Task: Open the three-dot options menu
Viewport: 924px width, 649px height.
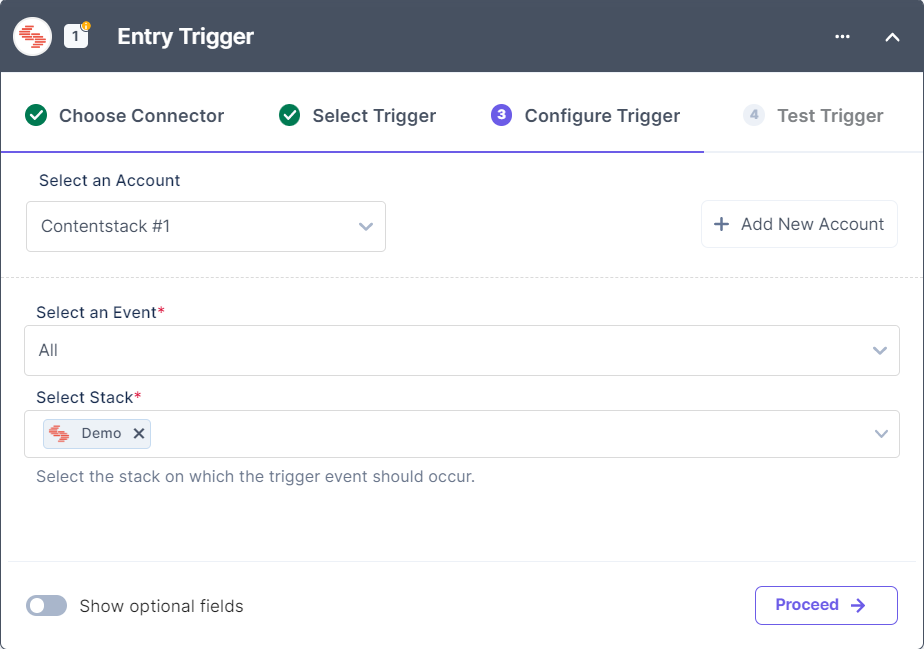Action: tap(842, 36)
